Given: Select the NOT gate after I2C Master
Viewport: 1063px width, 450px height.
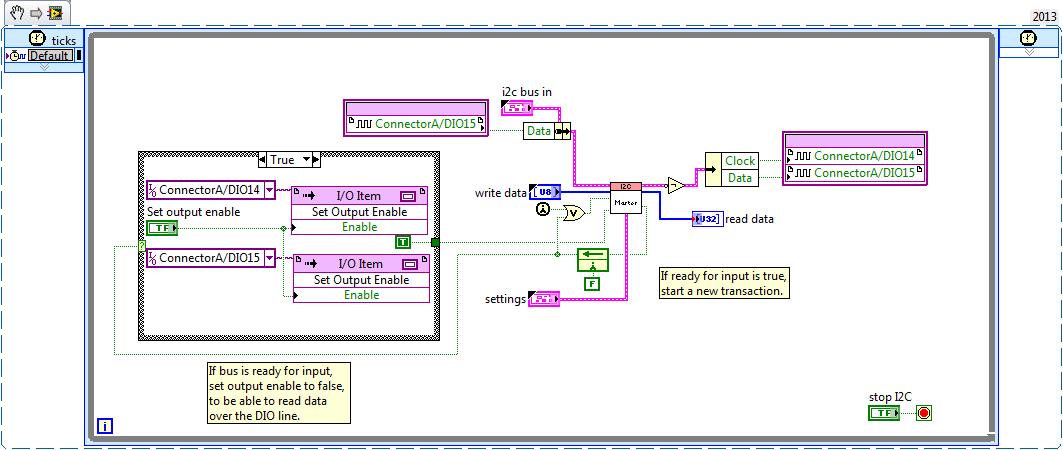Looking at the screenshot, I should [x=677, y=185].
